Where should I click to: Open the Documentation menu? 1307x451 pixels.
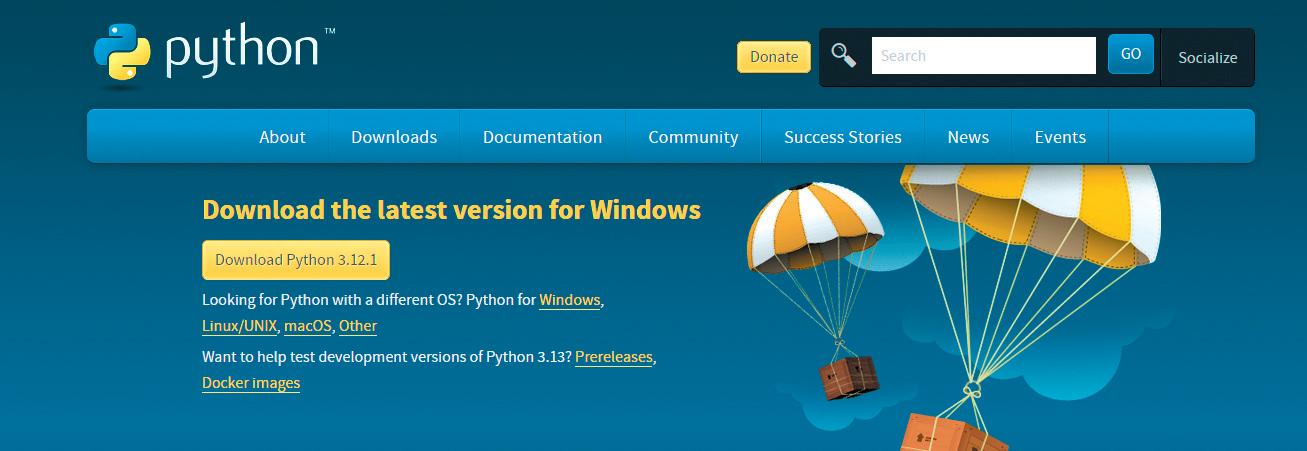(542, 137)
